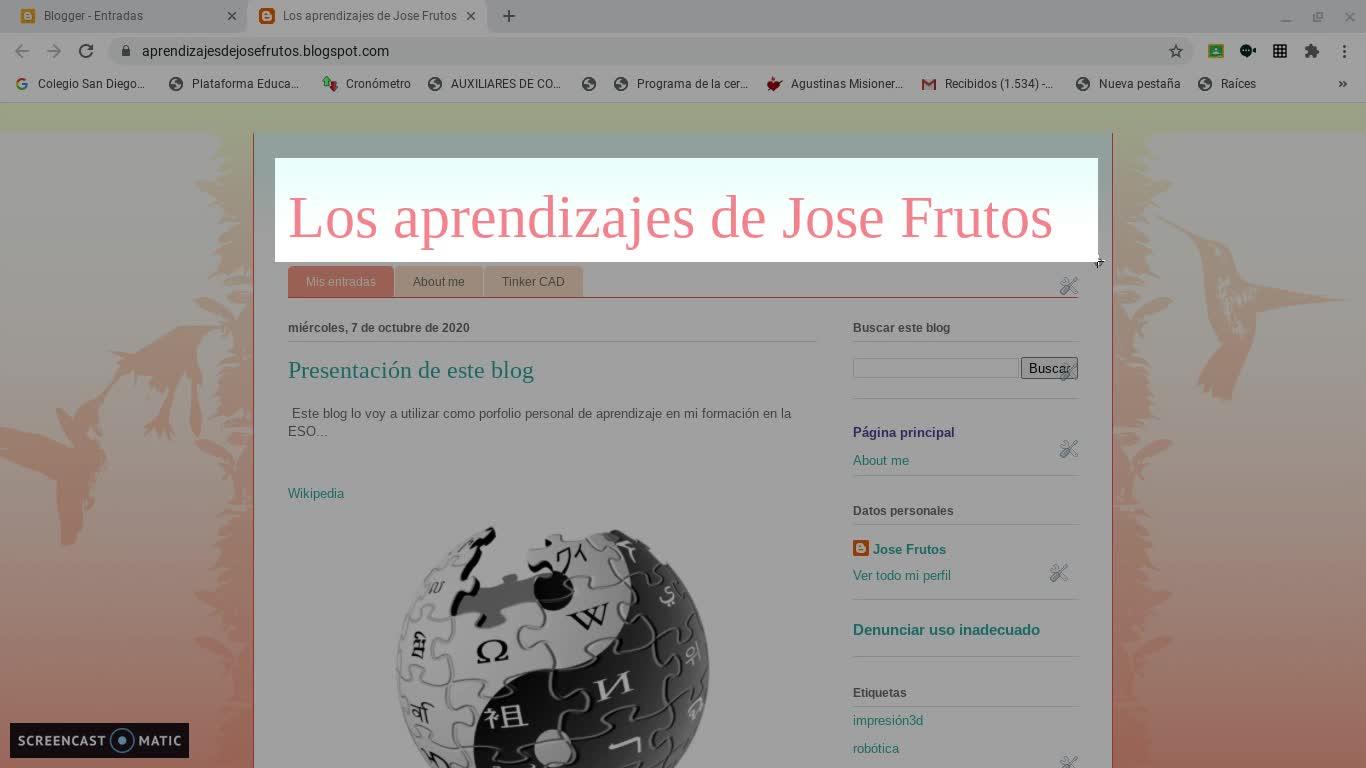Open the Tinker CAD blog tab
This screenshot has width=1366, height=768.
pyautogui.click(x=533, y=282)
